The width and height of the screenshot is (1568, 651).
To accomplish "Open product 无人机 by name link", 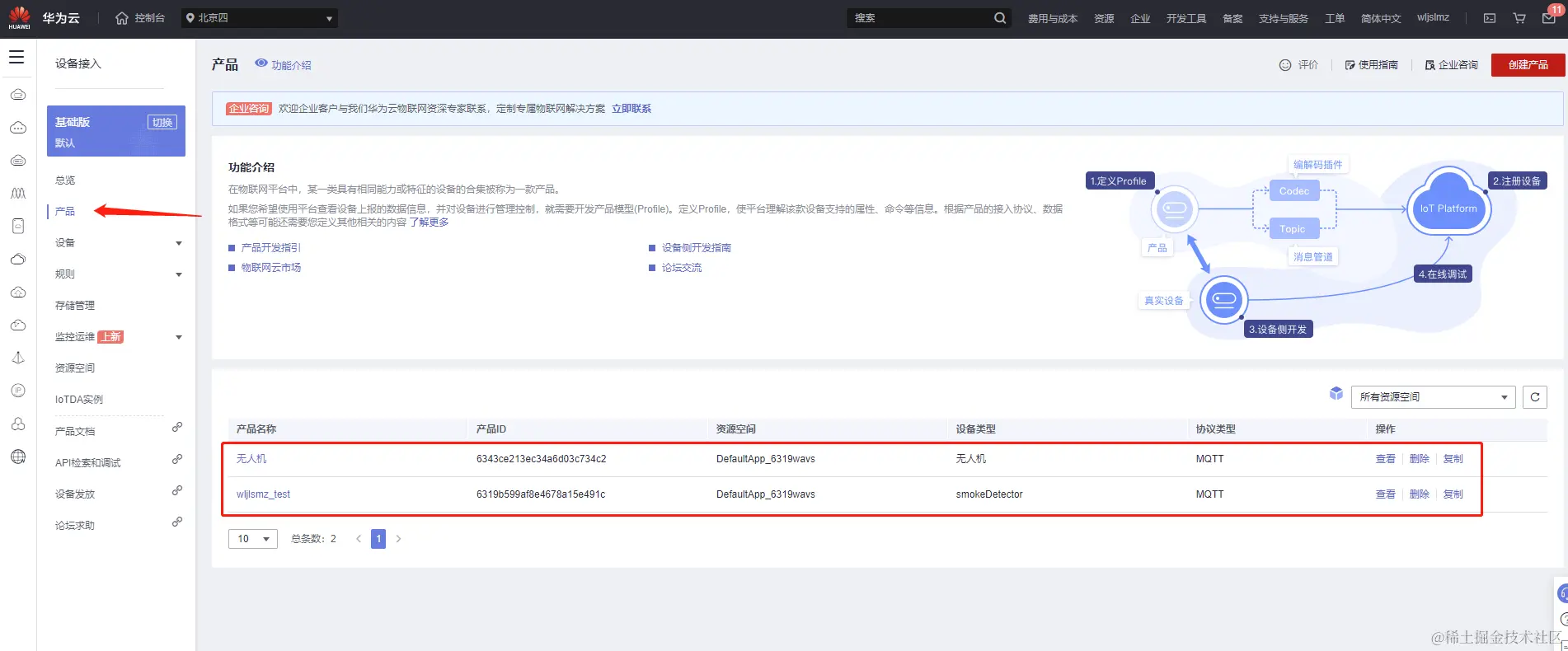I will pos(251,459).
